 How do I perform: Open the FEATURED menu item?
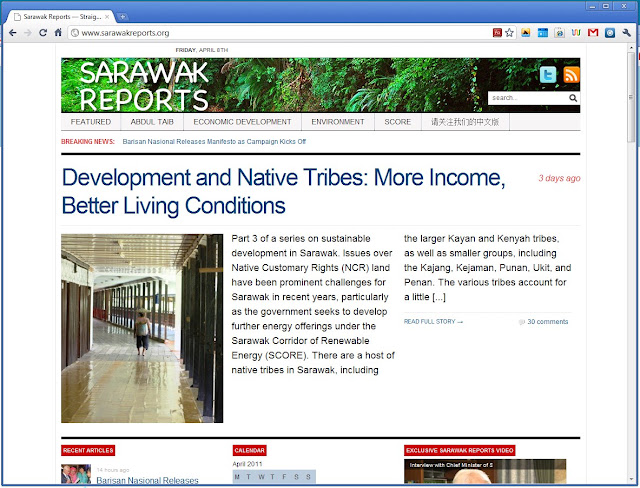91,122
